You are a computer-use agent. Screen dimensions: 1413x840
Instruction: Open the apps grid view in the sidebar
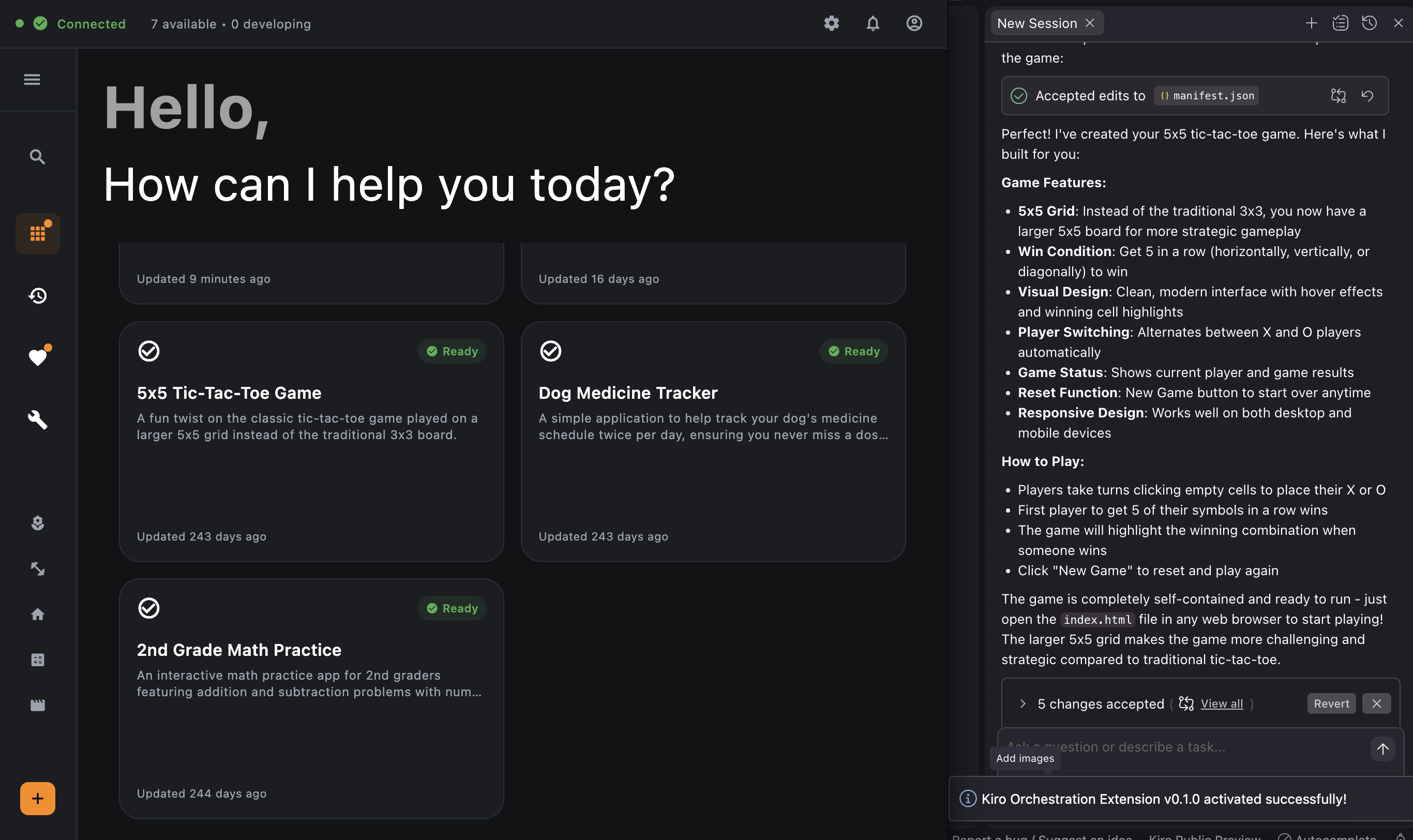pyautogui.click(x=37, y=233)
